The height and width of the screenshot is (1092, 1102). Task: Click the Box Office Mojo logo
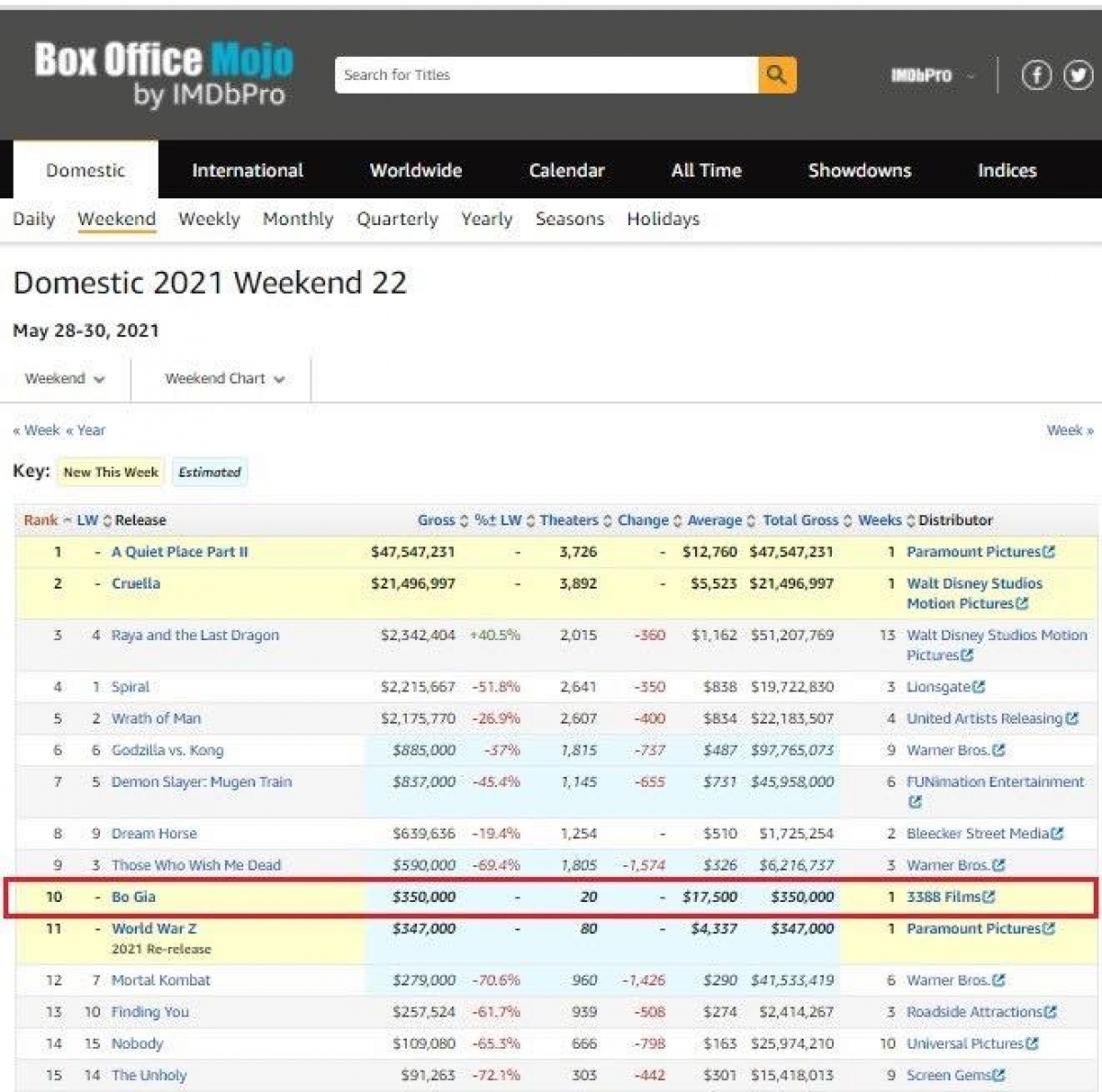point(162,72)
